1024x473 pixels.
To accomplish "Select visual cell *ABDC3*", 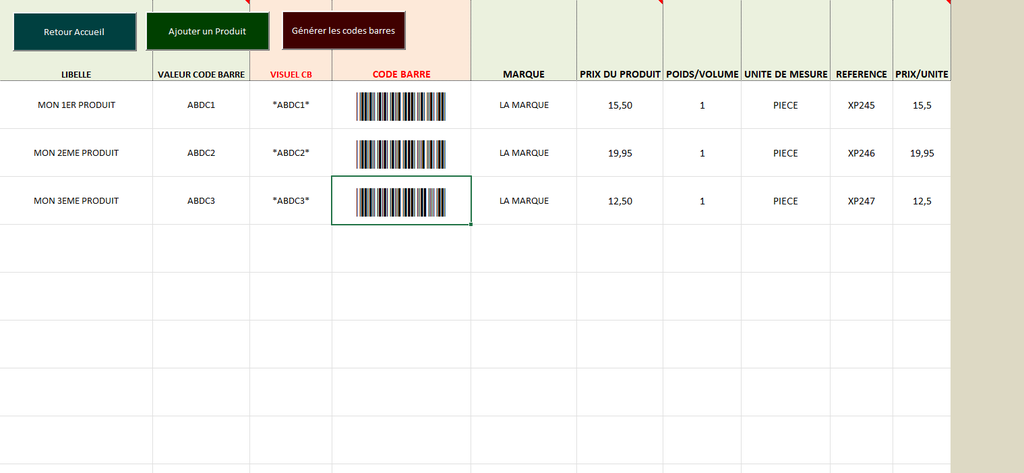I will 291,201.
